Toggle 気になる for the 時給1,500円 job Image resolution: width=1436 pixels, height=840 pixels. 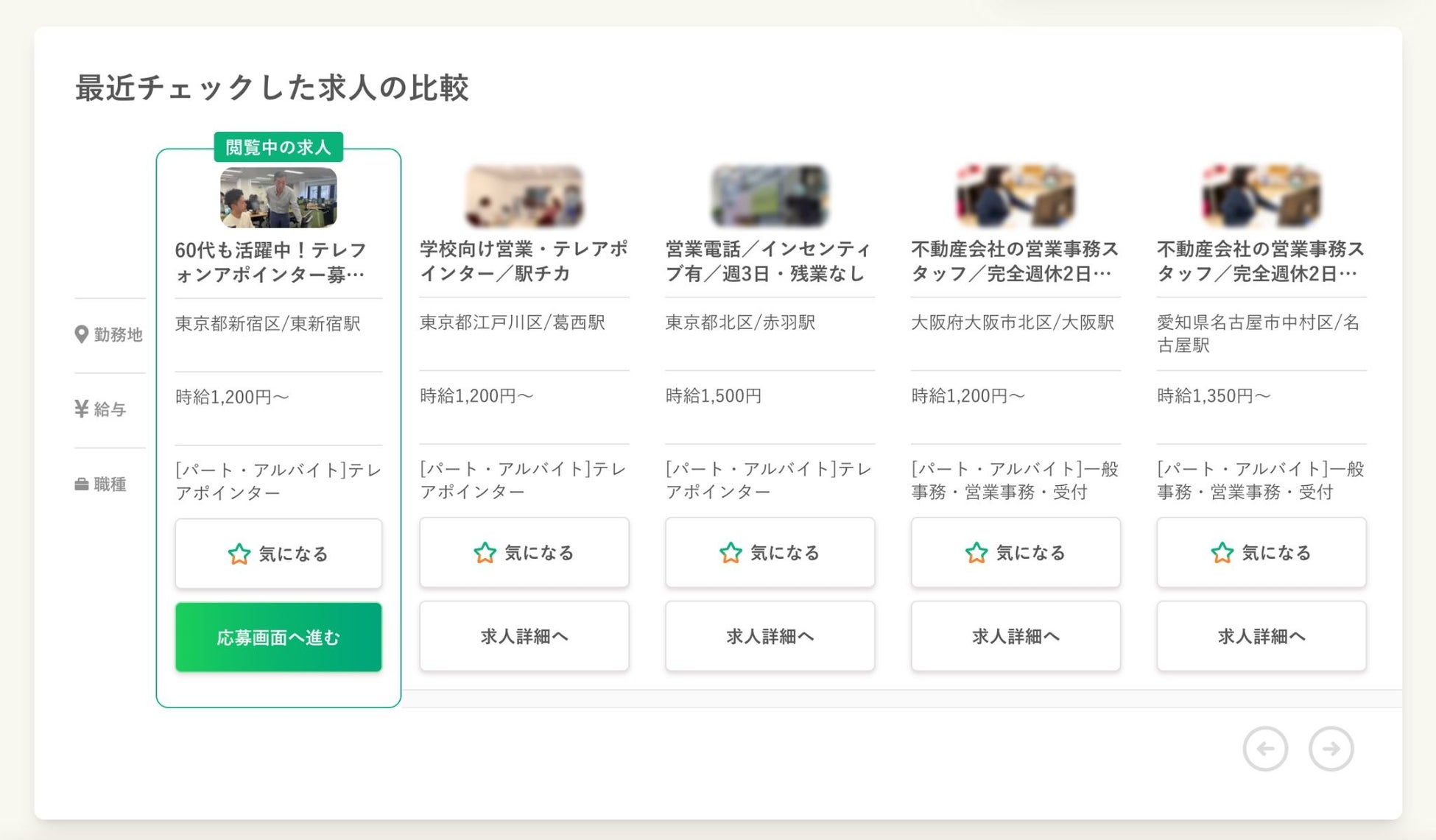pyautogui.click(x=770, y=552)
